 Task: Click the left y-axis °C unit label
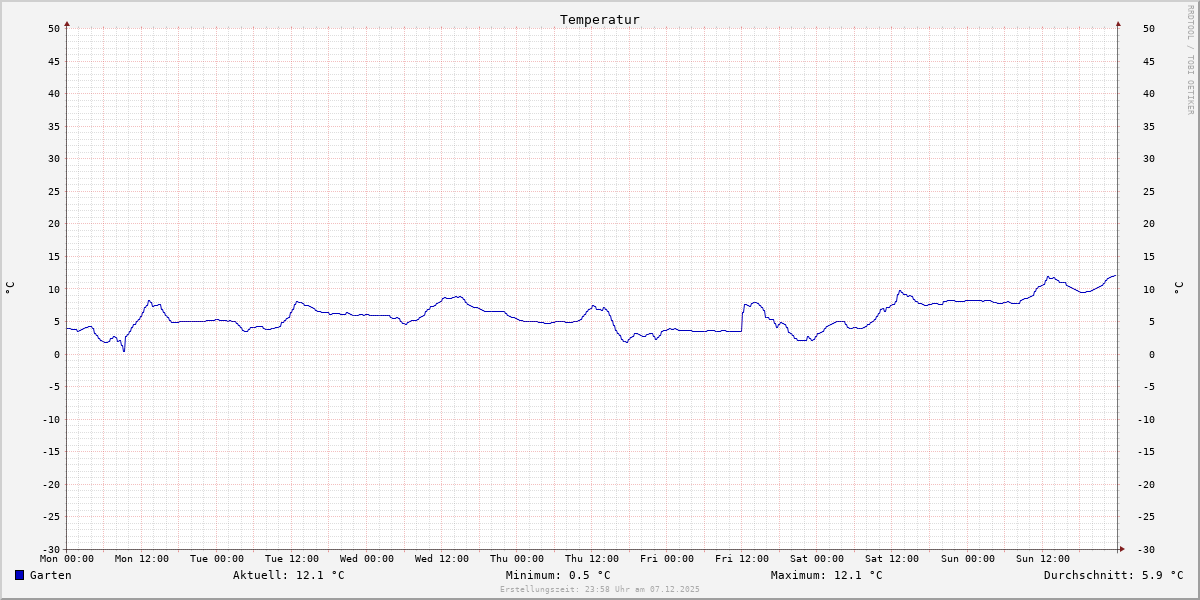(x=10, y=288)
